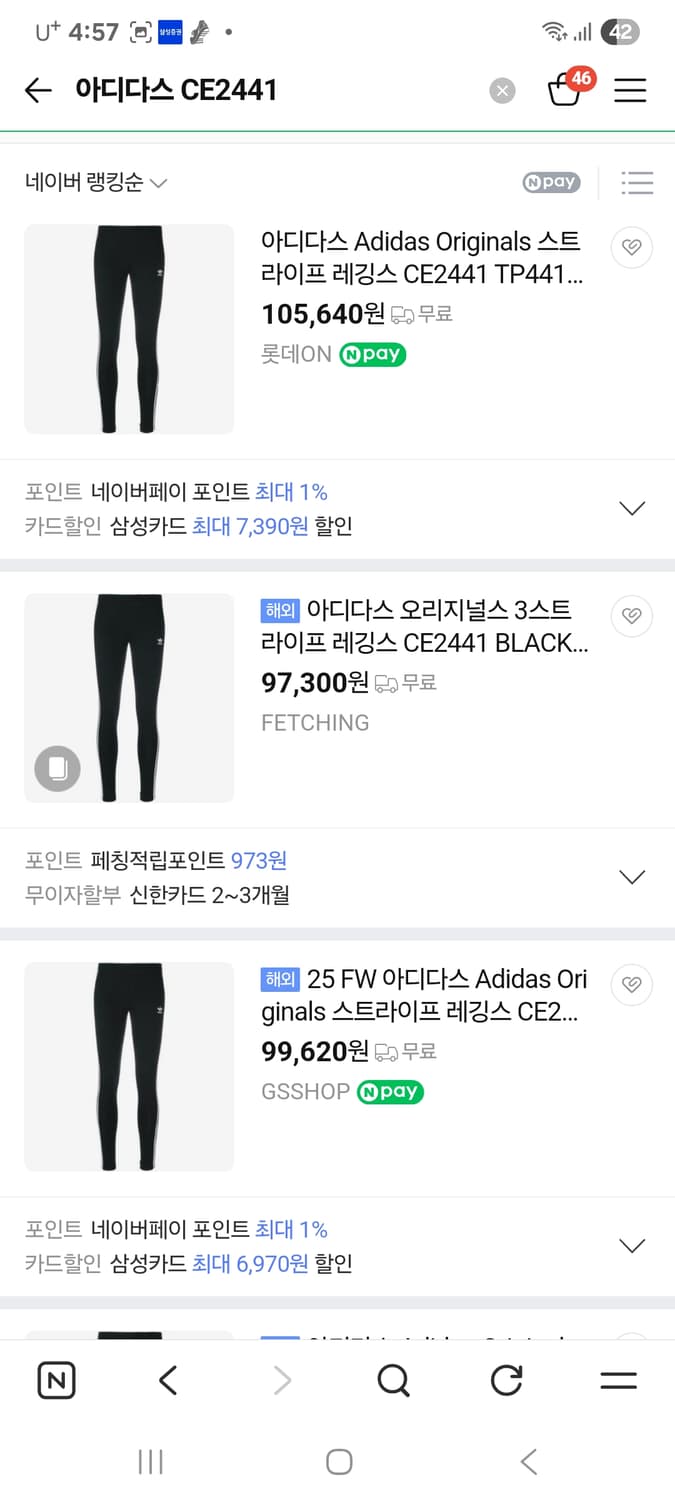Viewport: 675px width, 1500px height.
Task: Open the hamburger menu at top right
Action: pyautogui.click(x=630, y=90)
